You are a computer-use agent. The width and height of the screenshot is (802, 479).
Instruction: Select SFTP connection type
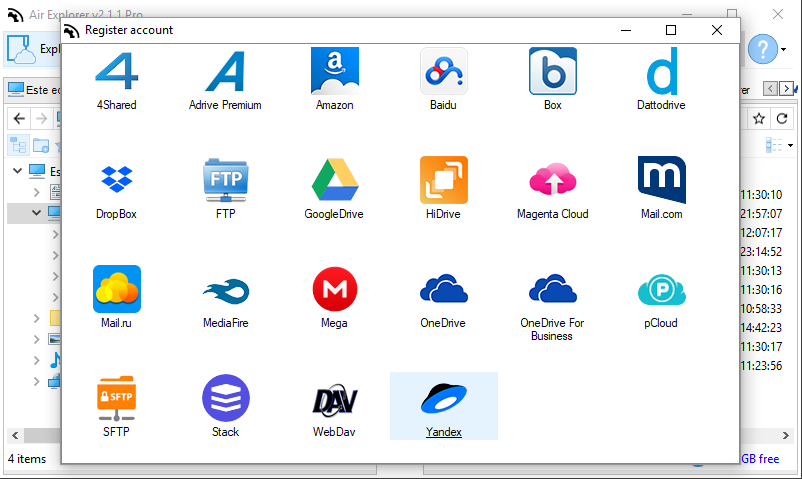(117, 406)
